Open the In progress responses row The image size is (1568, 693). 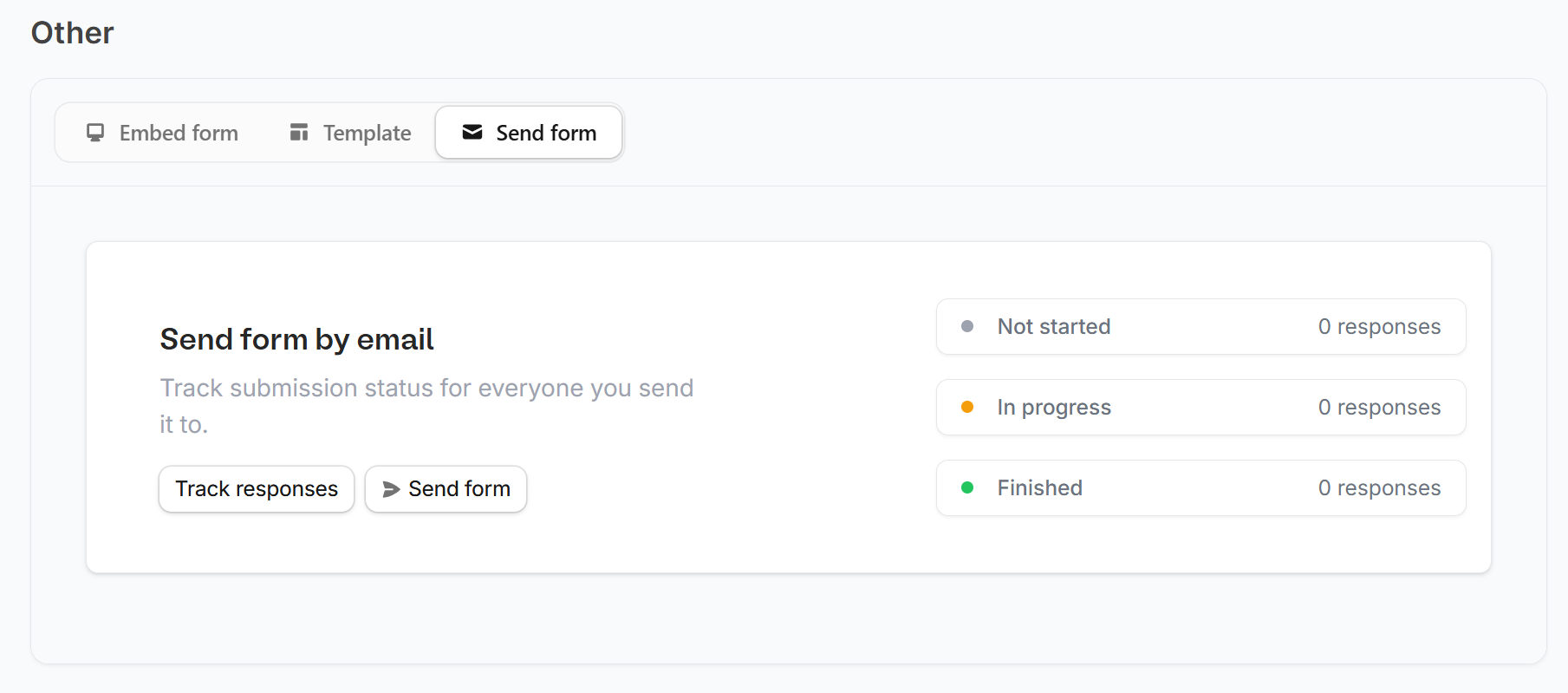1200,408
